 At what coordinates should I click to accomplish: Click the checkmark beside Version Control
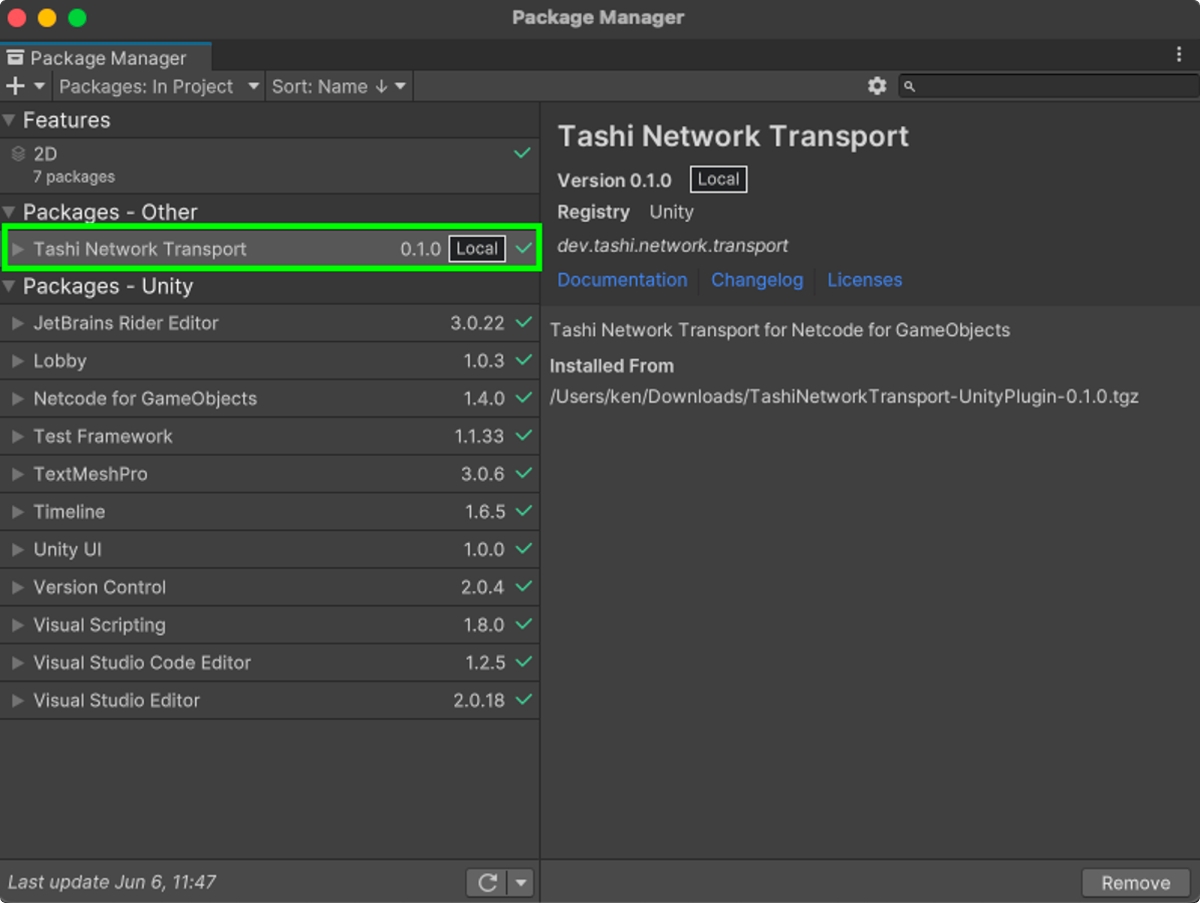coord(523,587)
